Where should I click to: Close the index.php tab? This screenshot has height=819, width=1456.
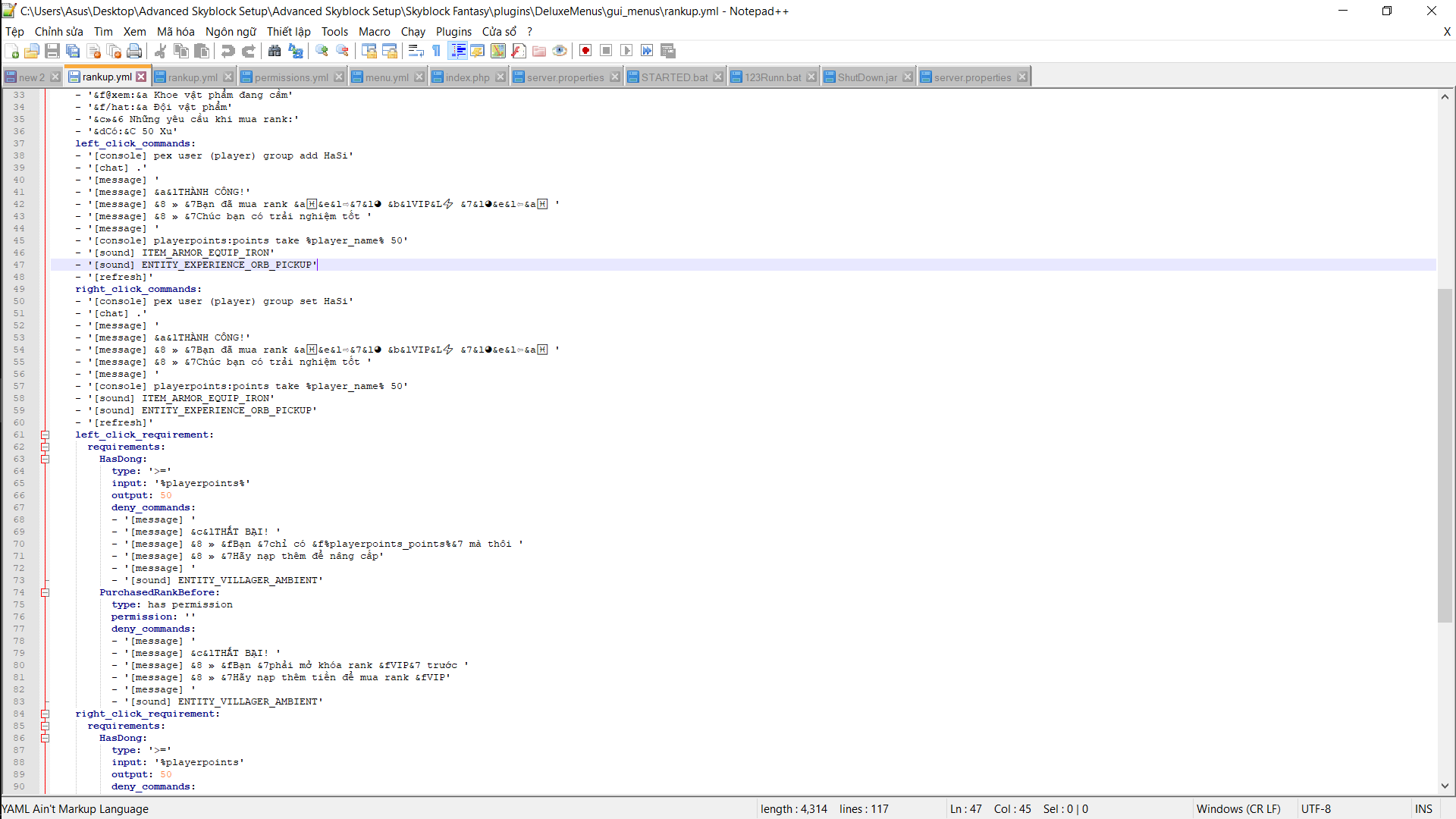click(500, 77)
